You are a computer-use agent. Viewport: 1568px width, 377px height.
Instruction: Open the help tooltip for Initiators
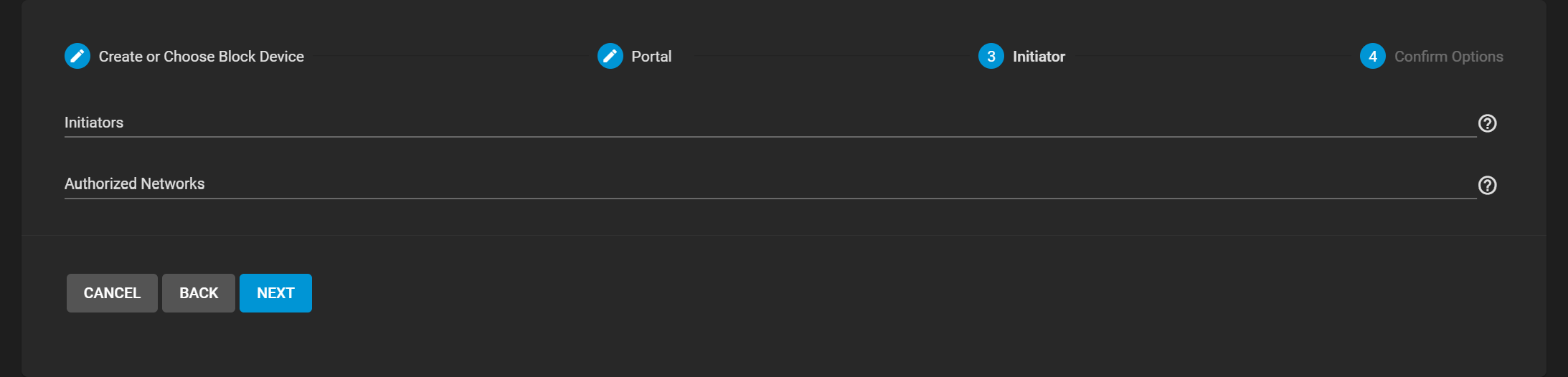coord(1488,123)
